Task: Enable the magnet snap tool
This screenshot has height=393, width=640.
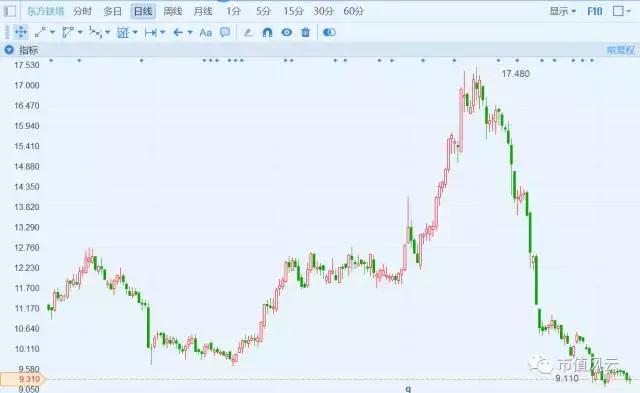Action: [x=267, y=32]
